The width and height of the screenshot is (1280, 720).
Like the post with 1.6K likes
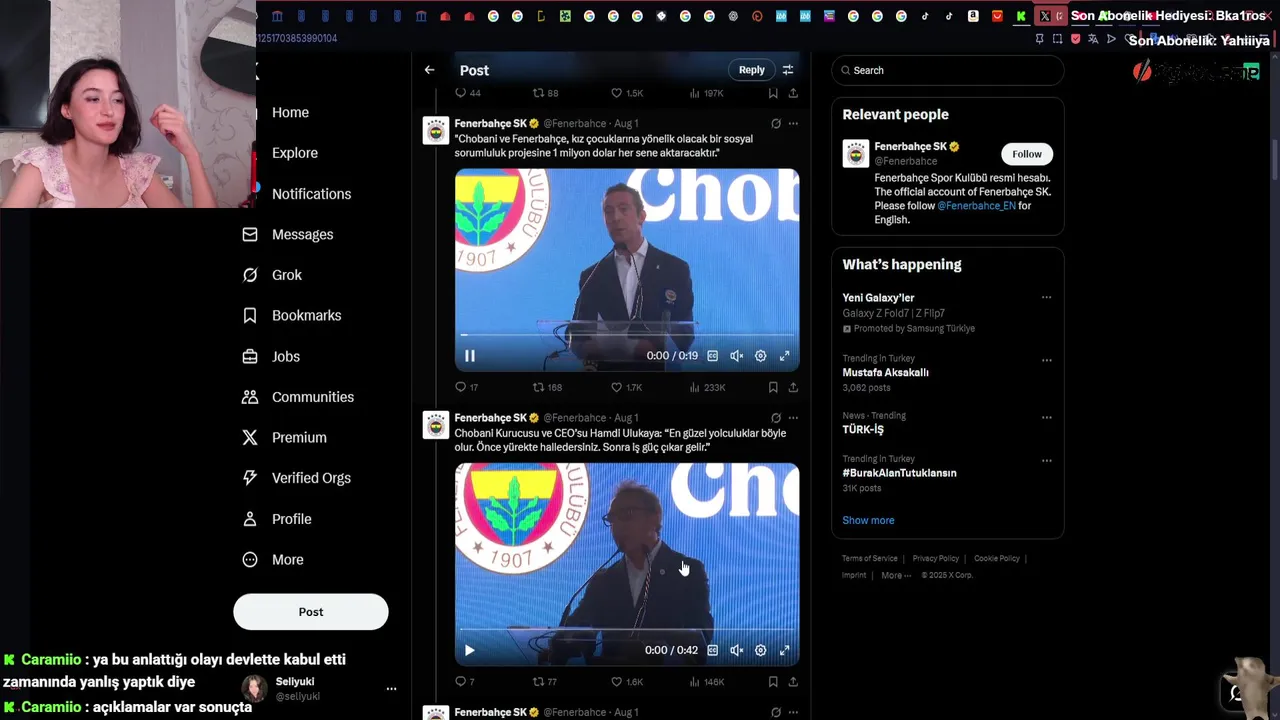(x=627, y=682)
